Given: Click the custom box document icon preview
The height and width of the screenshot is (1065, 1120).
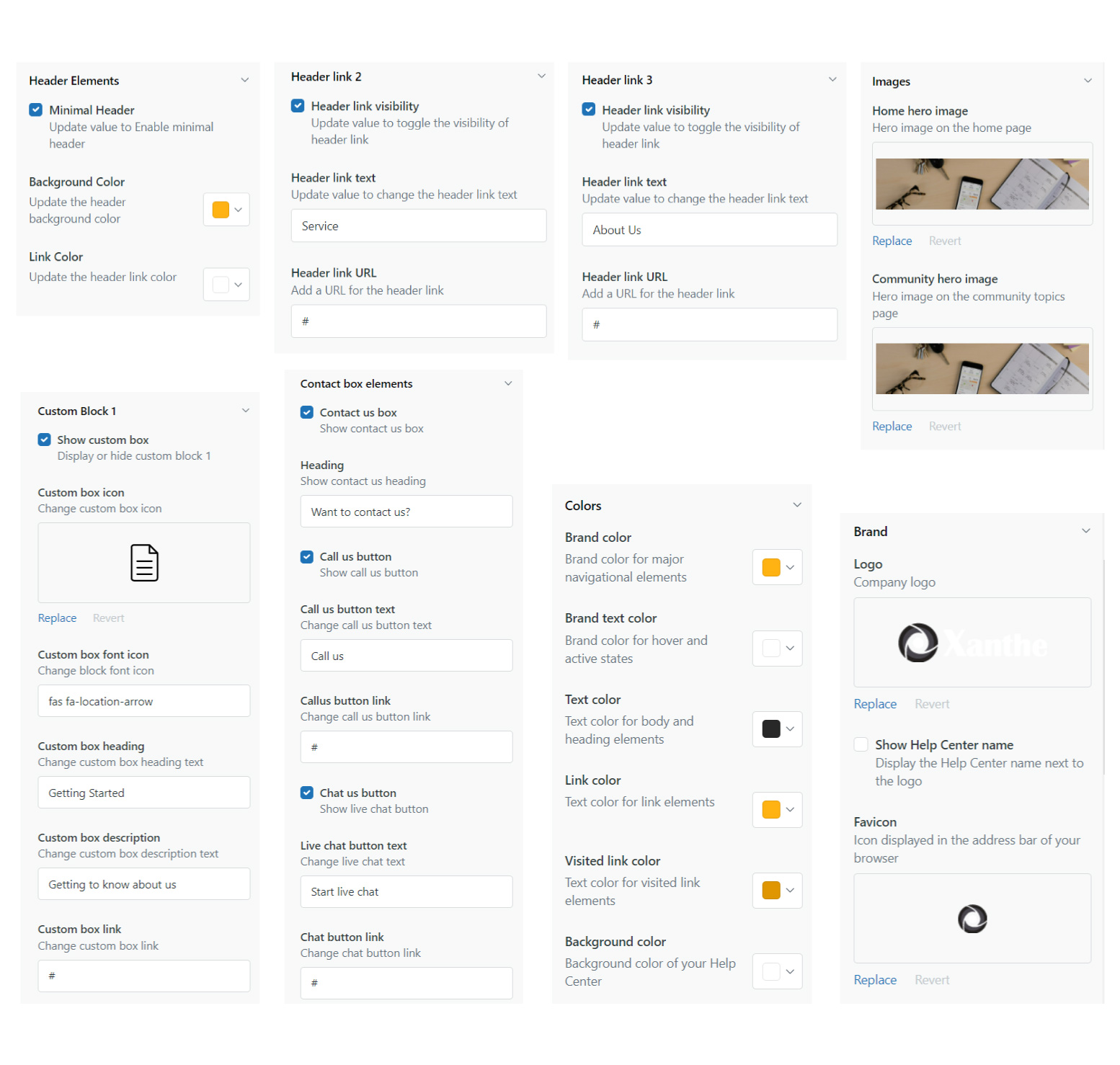Looking at the screenshot, I should (144, 563).
